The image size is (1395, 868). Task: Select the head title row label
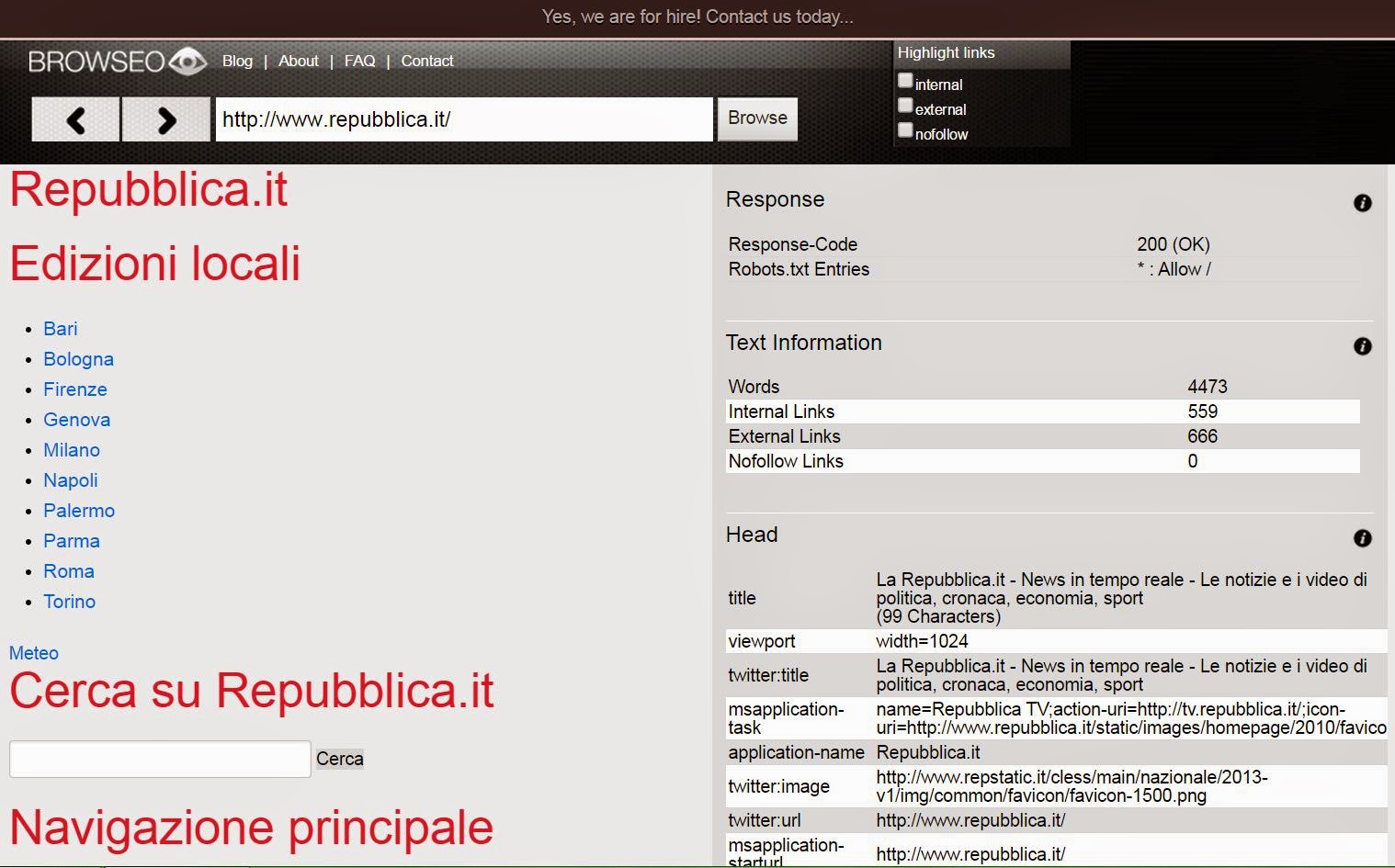(742, 598)
